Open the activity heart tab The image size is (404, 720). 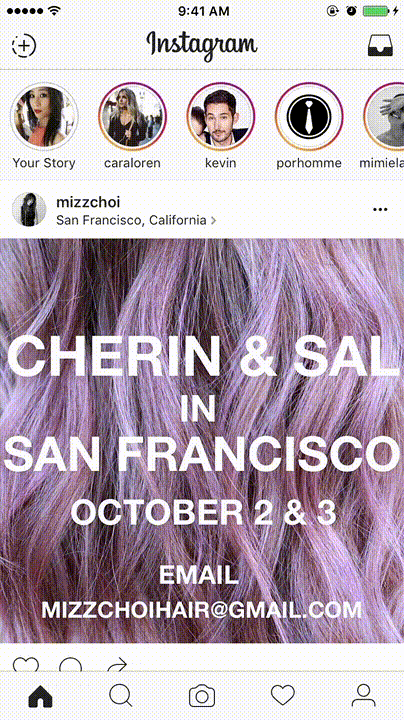coord(283,696)
